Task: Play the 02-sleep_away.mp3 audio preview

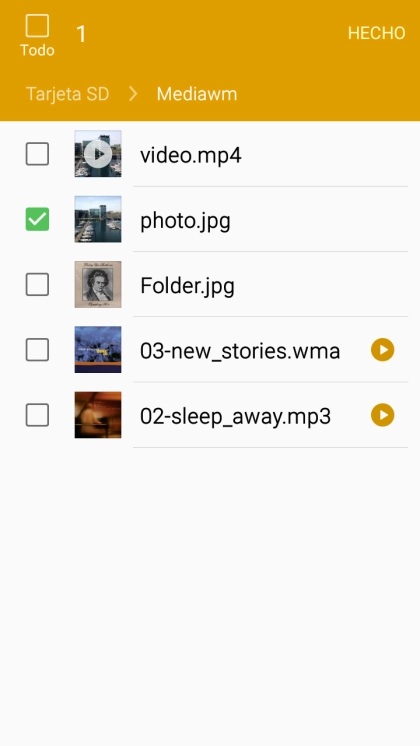Action: pyautogui.click(x=382, y=415)
